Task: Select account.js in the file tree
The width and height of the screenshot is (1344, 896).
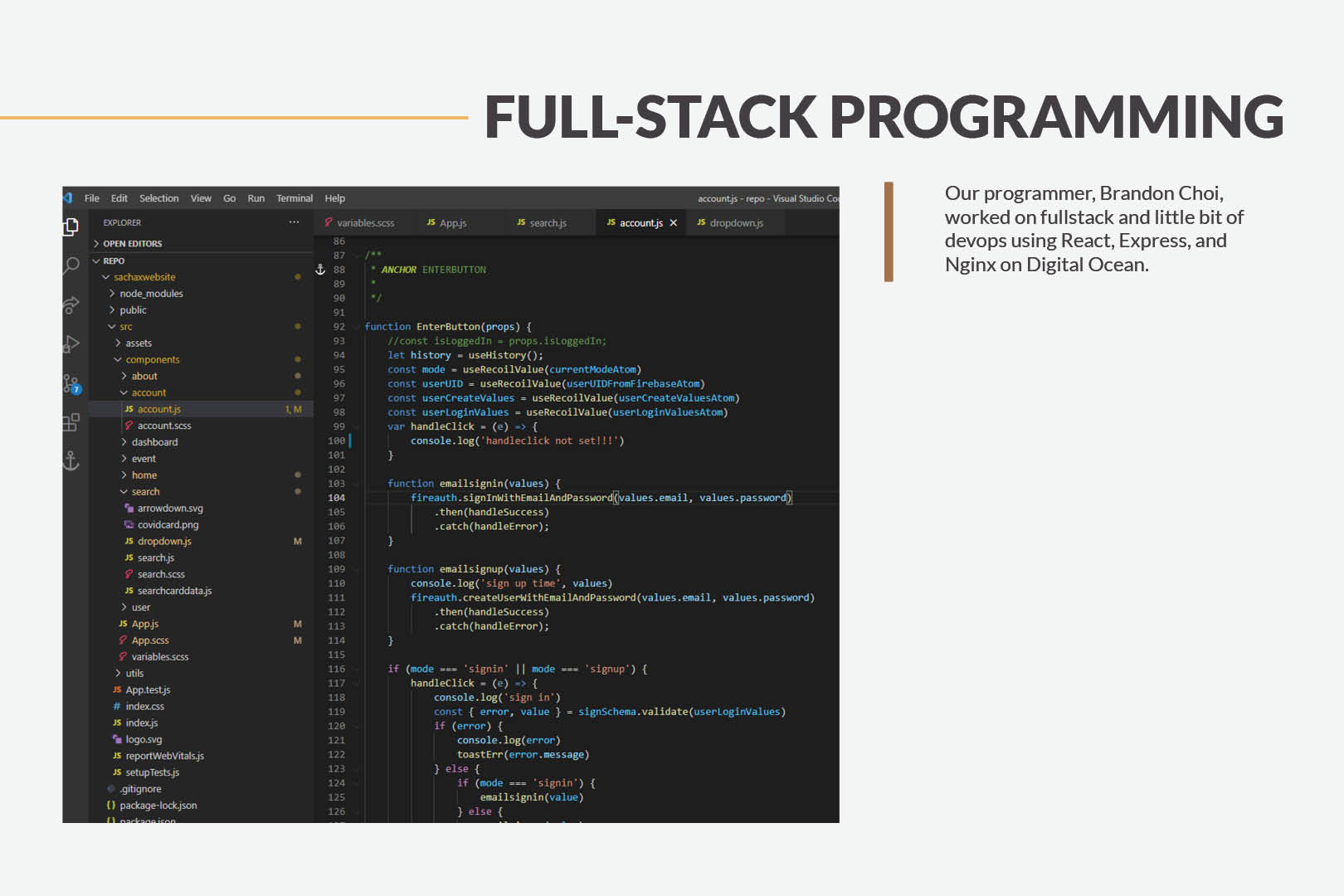Action: (x=200, y=409)
